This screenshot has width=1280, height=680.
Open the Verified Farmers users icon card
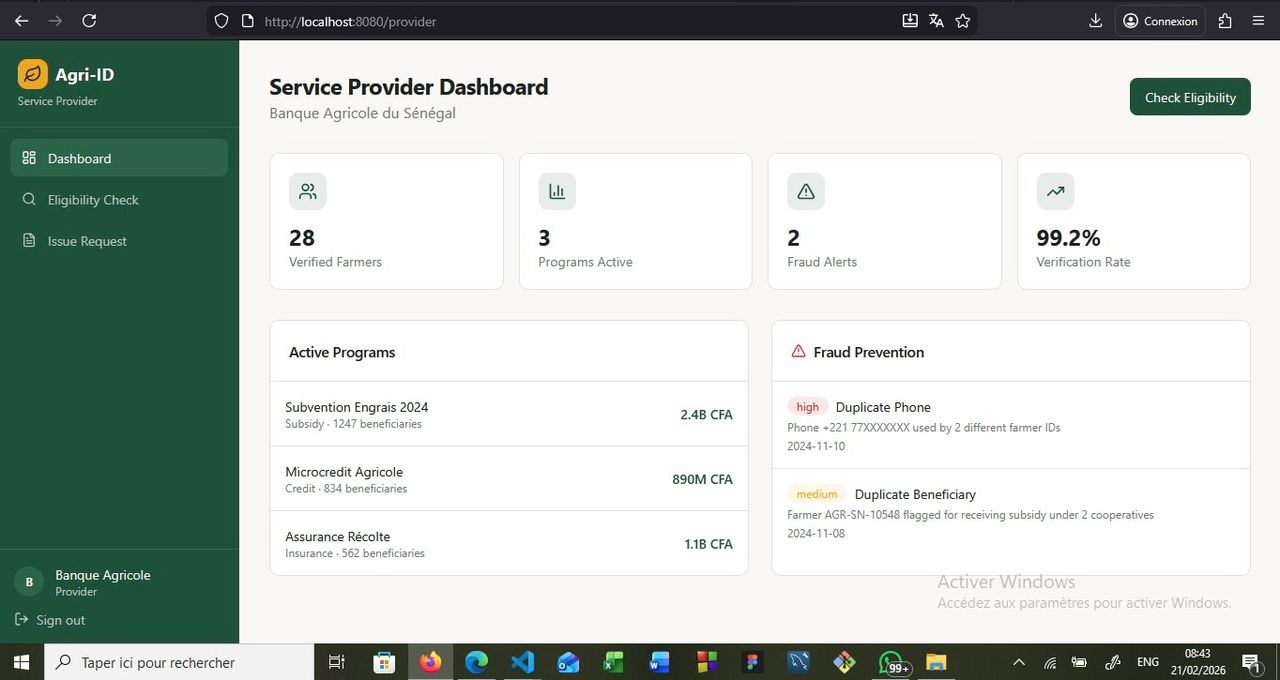pos(308,191)
